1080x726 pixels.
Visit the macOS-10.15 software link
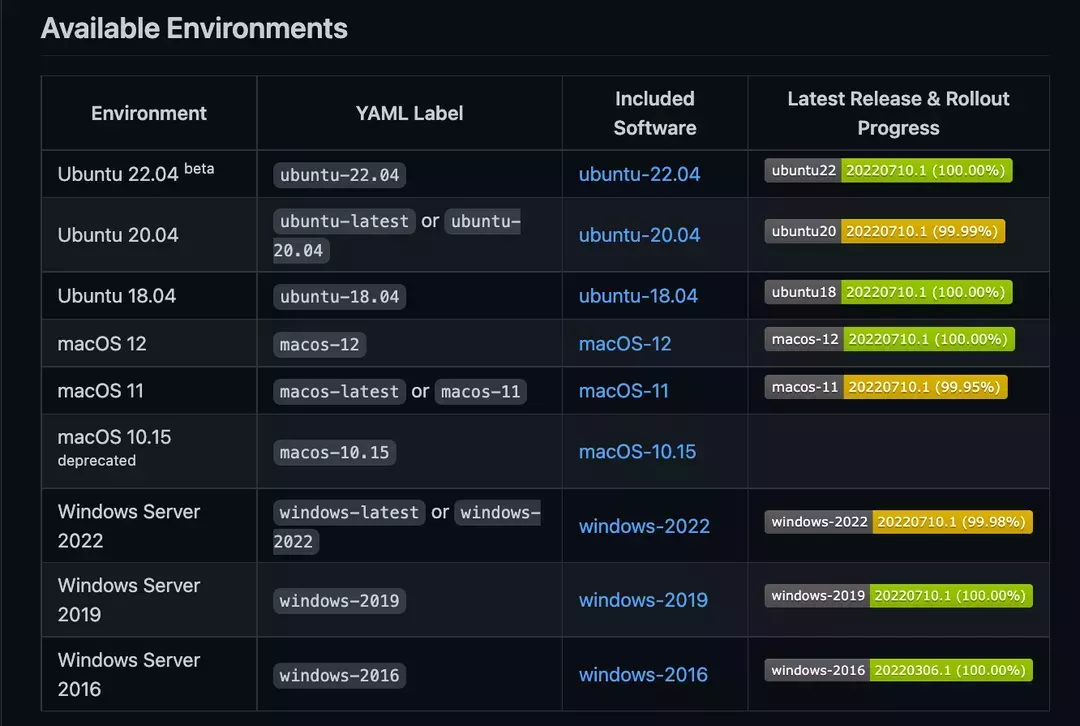(x=637, y=452)
